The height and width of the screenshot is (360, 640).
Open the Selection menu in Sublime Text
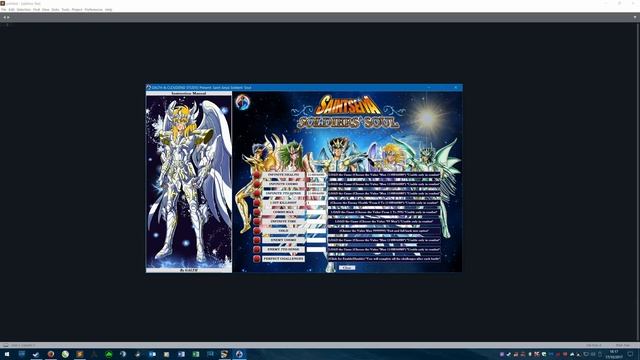[x=24, y=9]
